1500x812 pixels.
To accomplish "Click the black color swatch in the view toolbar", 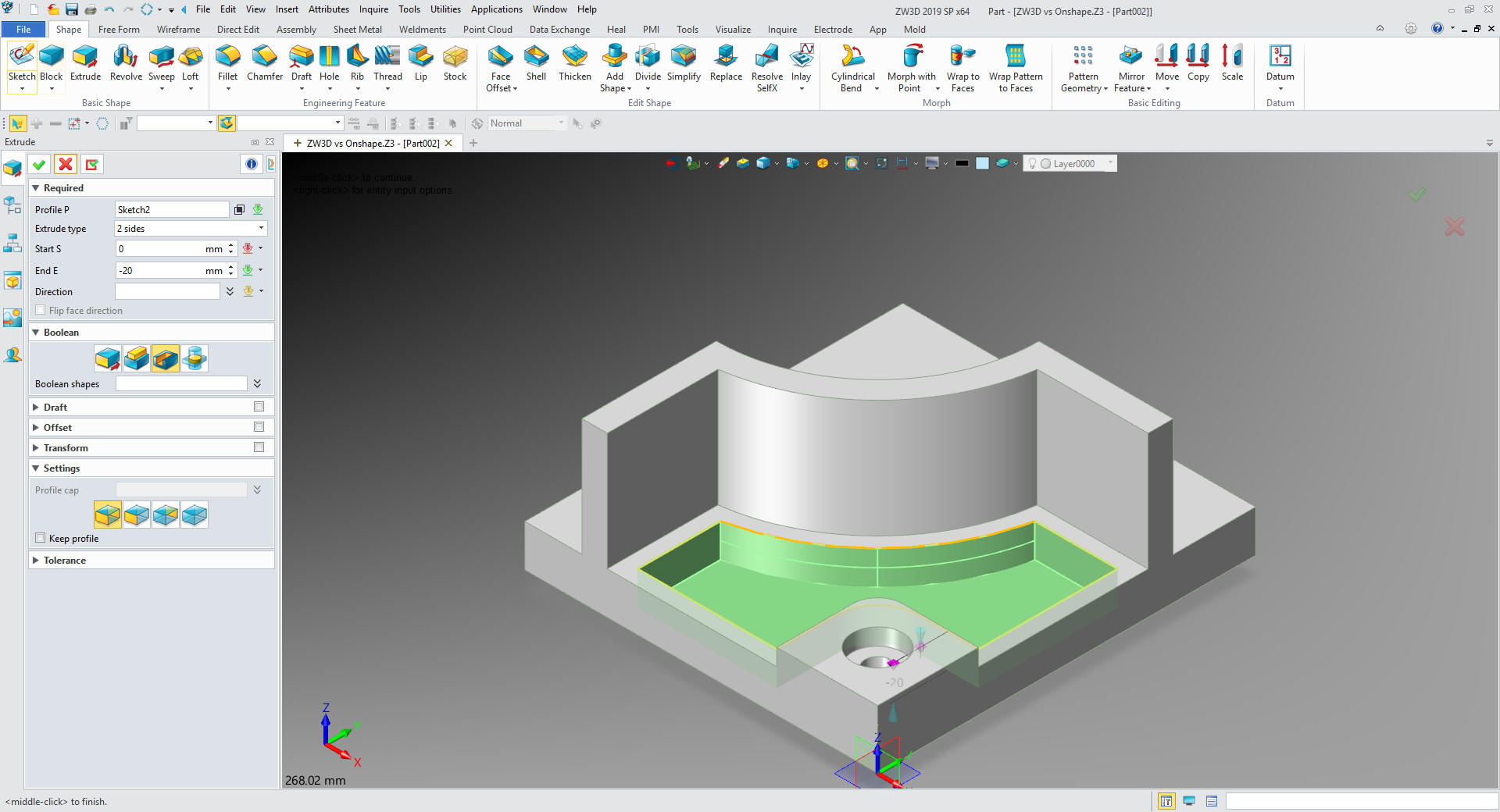I will 962,163.
